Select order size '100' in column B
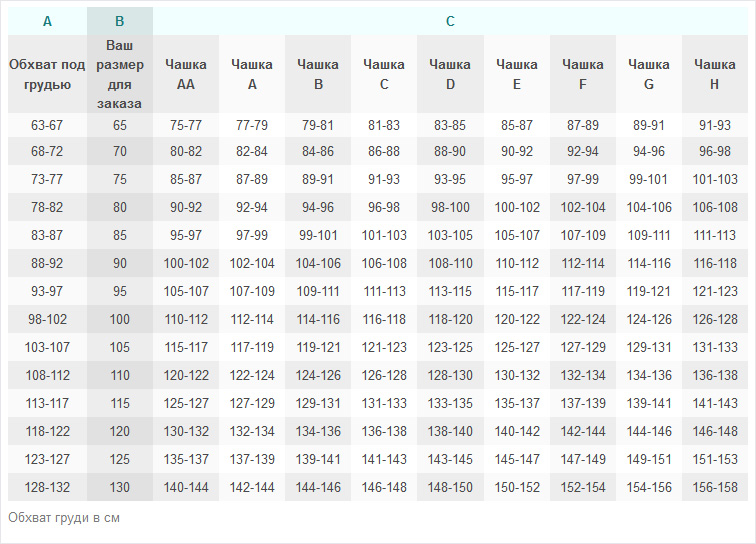 [x=120, y=320]
